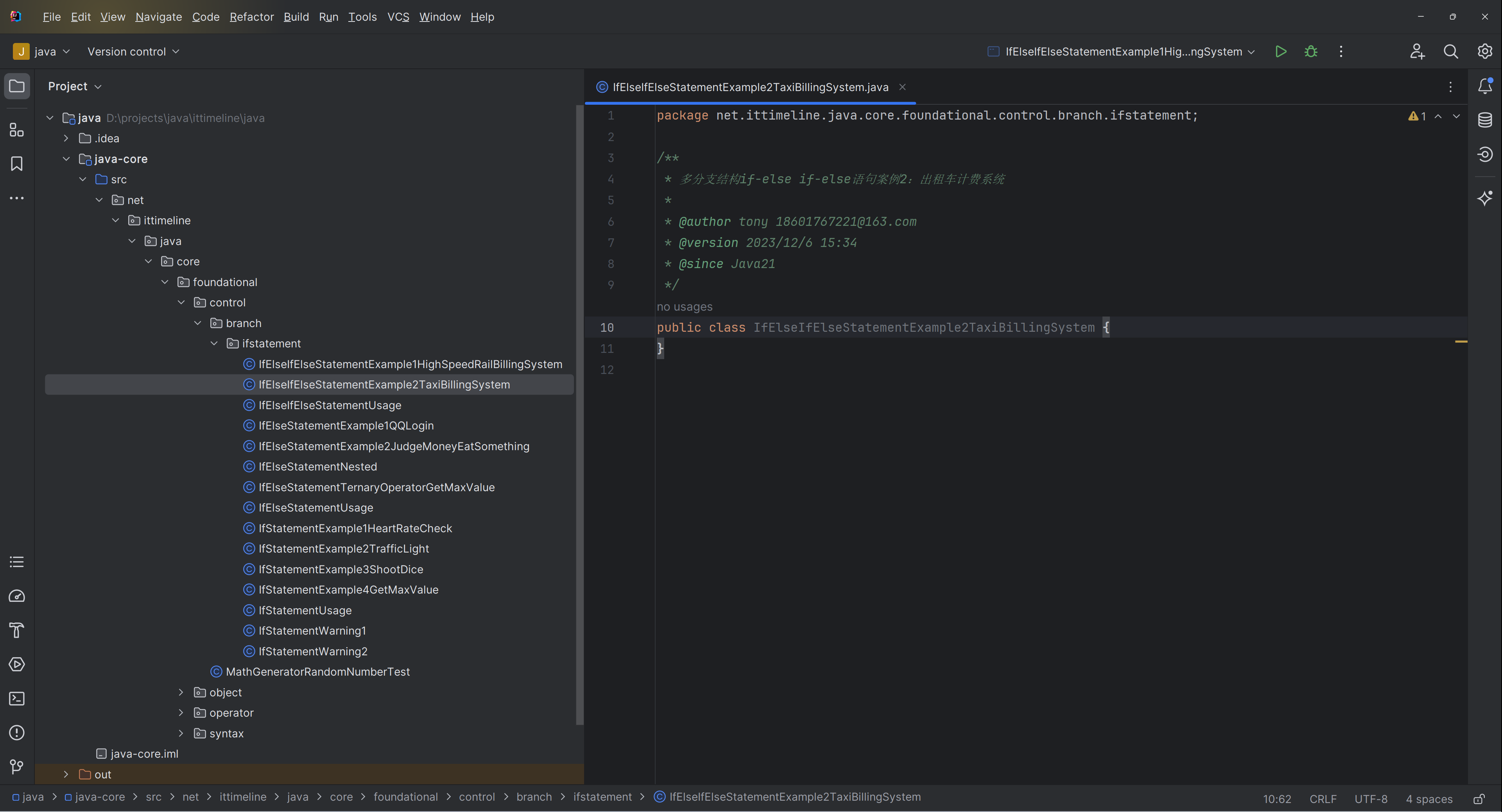Click caret position 10:62 in status bar
This screenshot has width=1502, height=812.
click(1277, 799)
